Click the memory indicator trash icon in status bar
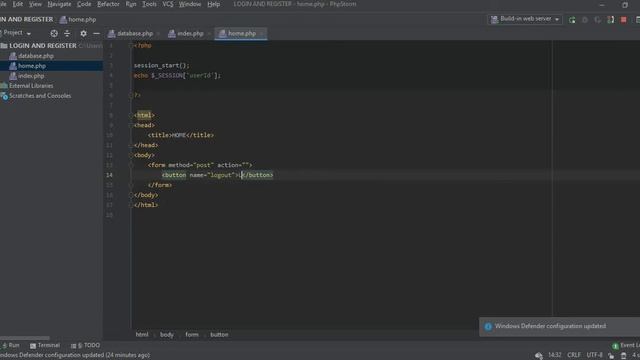Screen dimensions: 640x360 tap(624, 356)
